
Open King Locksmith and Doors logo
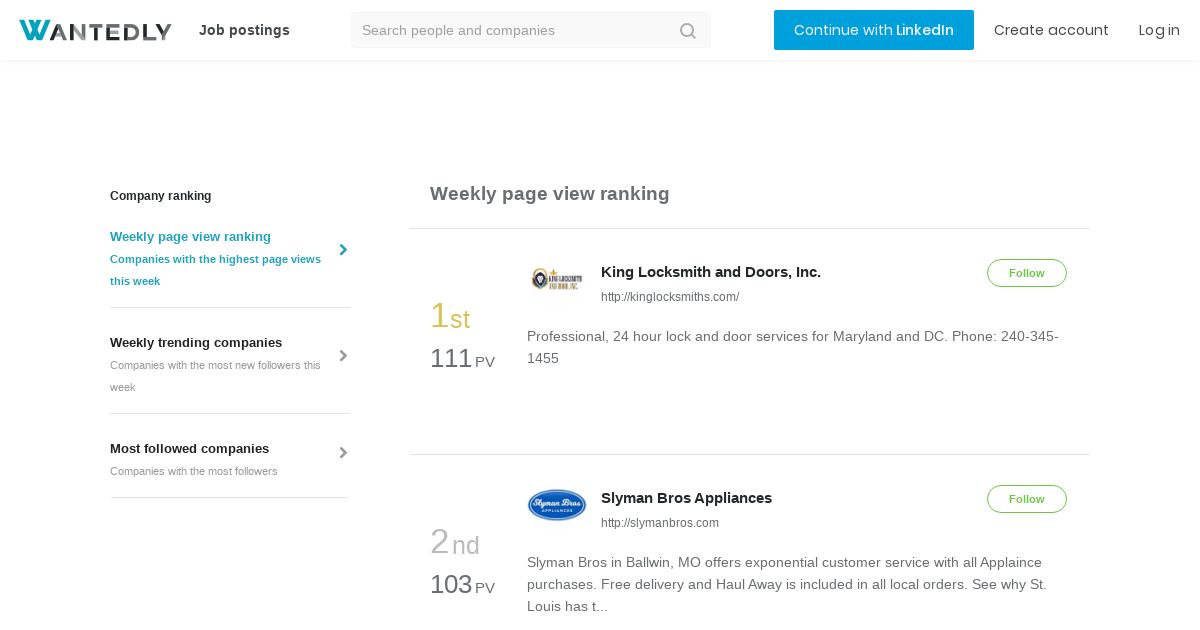point(557,279)
